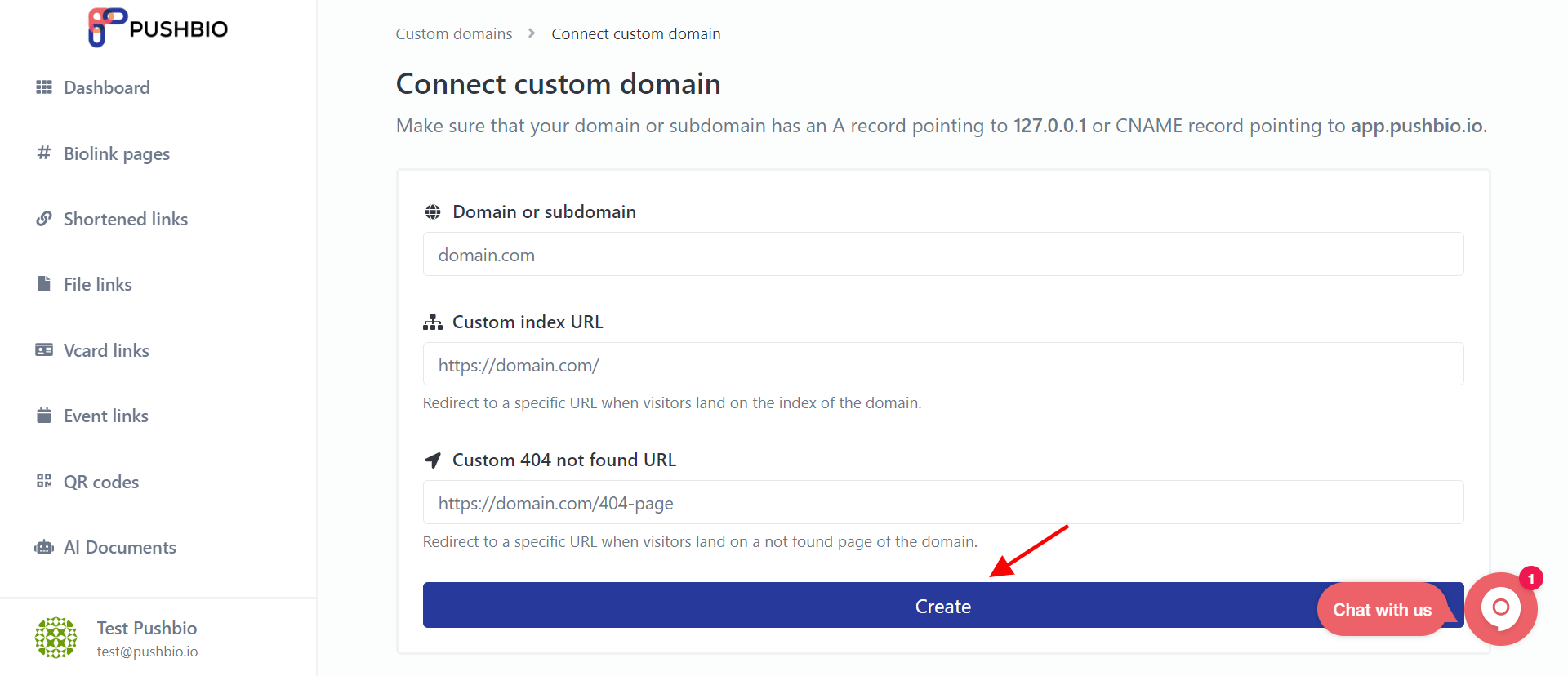This screenshot has height=676, width=1568.
Task: Open the Test Pushbio account avatar
Action: pos(56,638)
